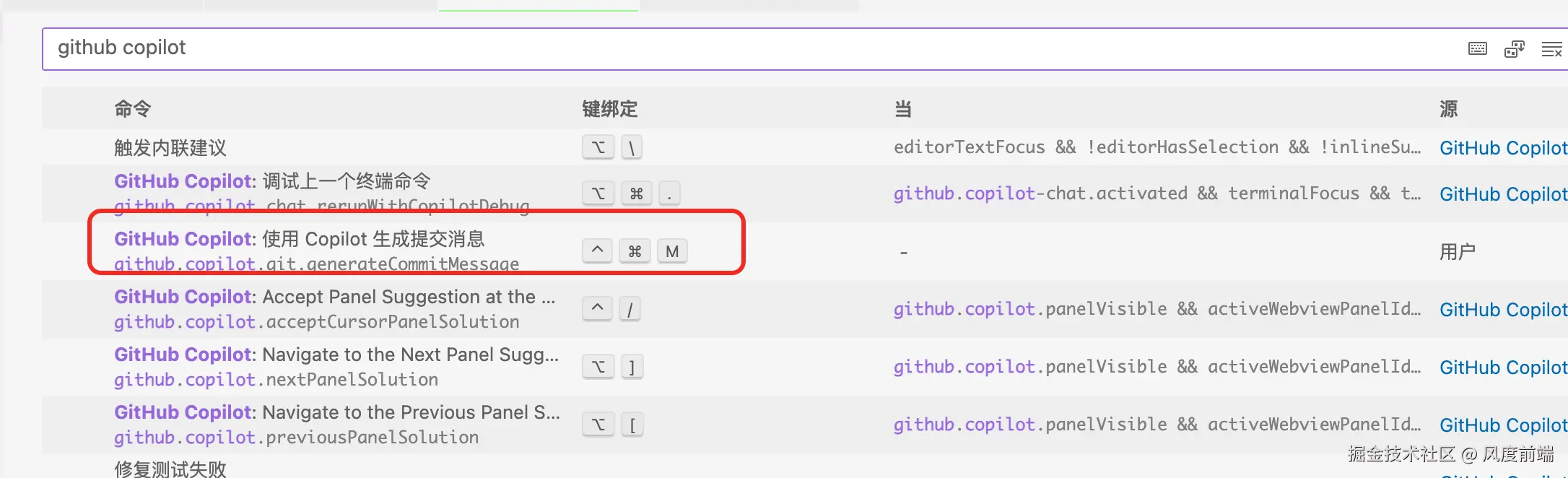Open GitHub Copilot source link of Next Panel row
This screenshot has width=1568, height=478.
pyautogui.click(x=1503, y=368)
